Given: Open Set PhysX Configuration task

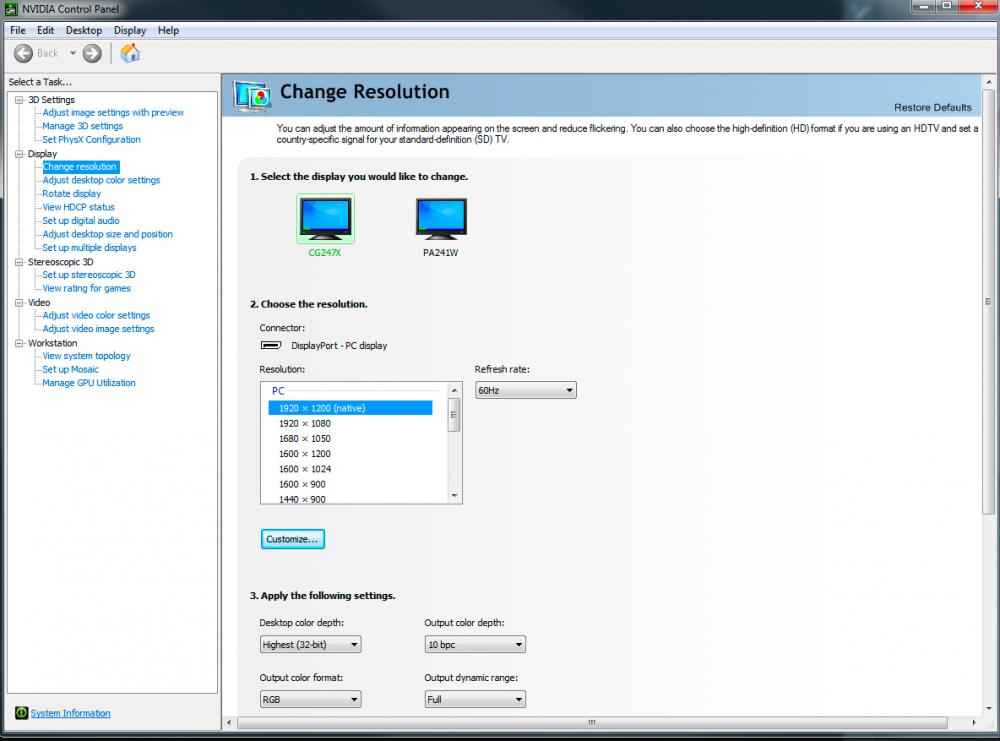Looking at the screenshot, I should click(91, 140).
